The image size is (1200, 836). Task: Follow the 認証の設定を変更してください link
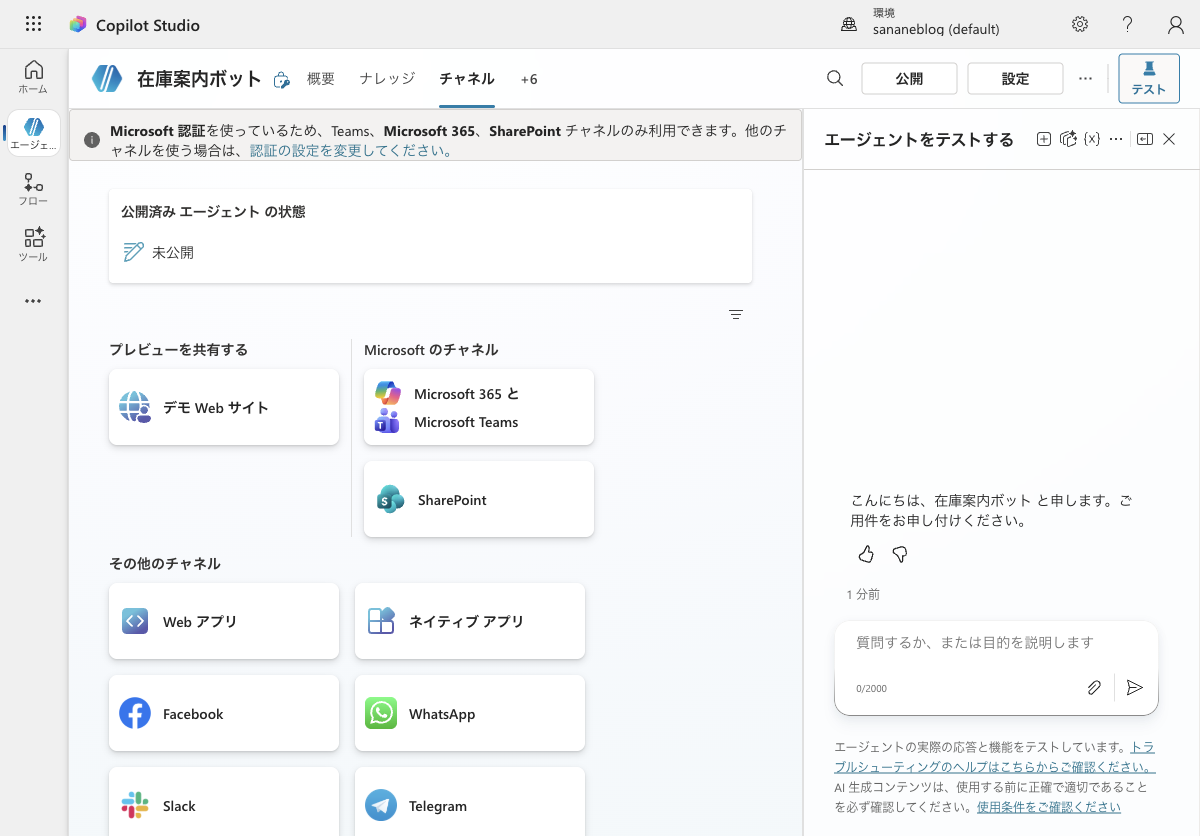click(350, 151)
